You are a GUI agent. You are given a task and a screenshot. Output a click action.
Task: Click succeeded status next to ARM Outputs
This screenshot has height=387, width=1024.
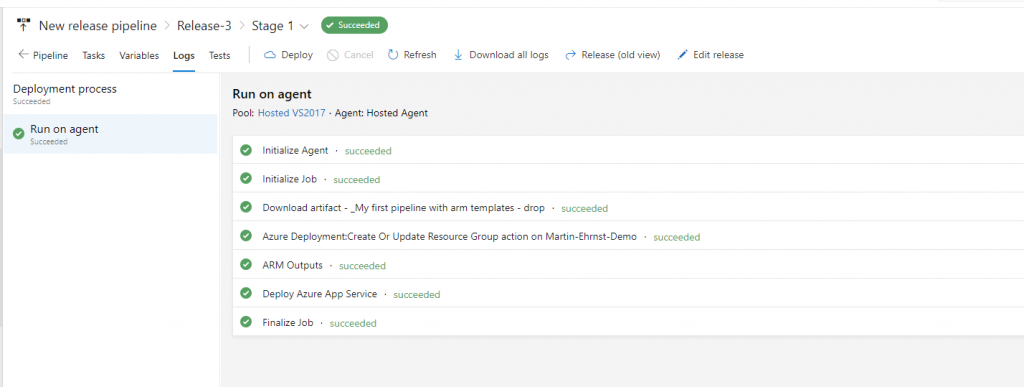pyautogui.click(x=362, y=266)
